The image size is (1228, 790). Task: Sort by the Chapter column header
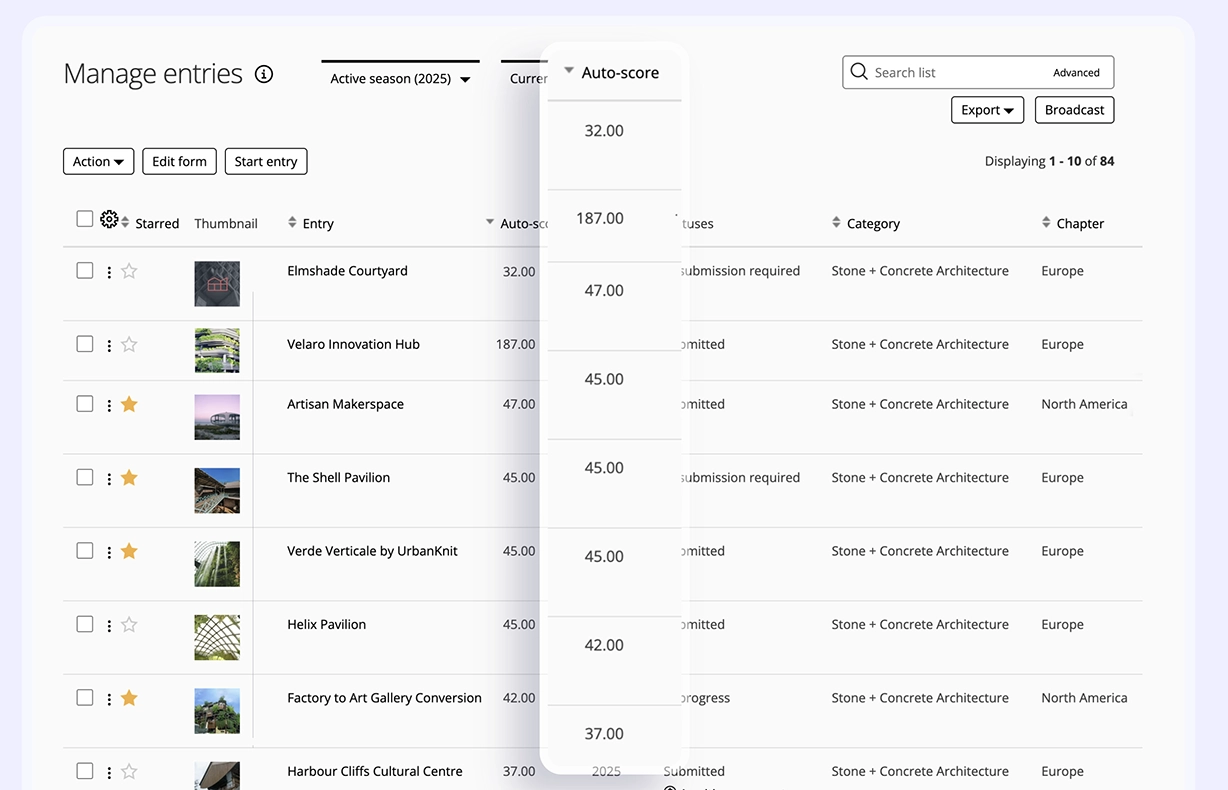(x=1073, y=223)
